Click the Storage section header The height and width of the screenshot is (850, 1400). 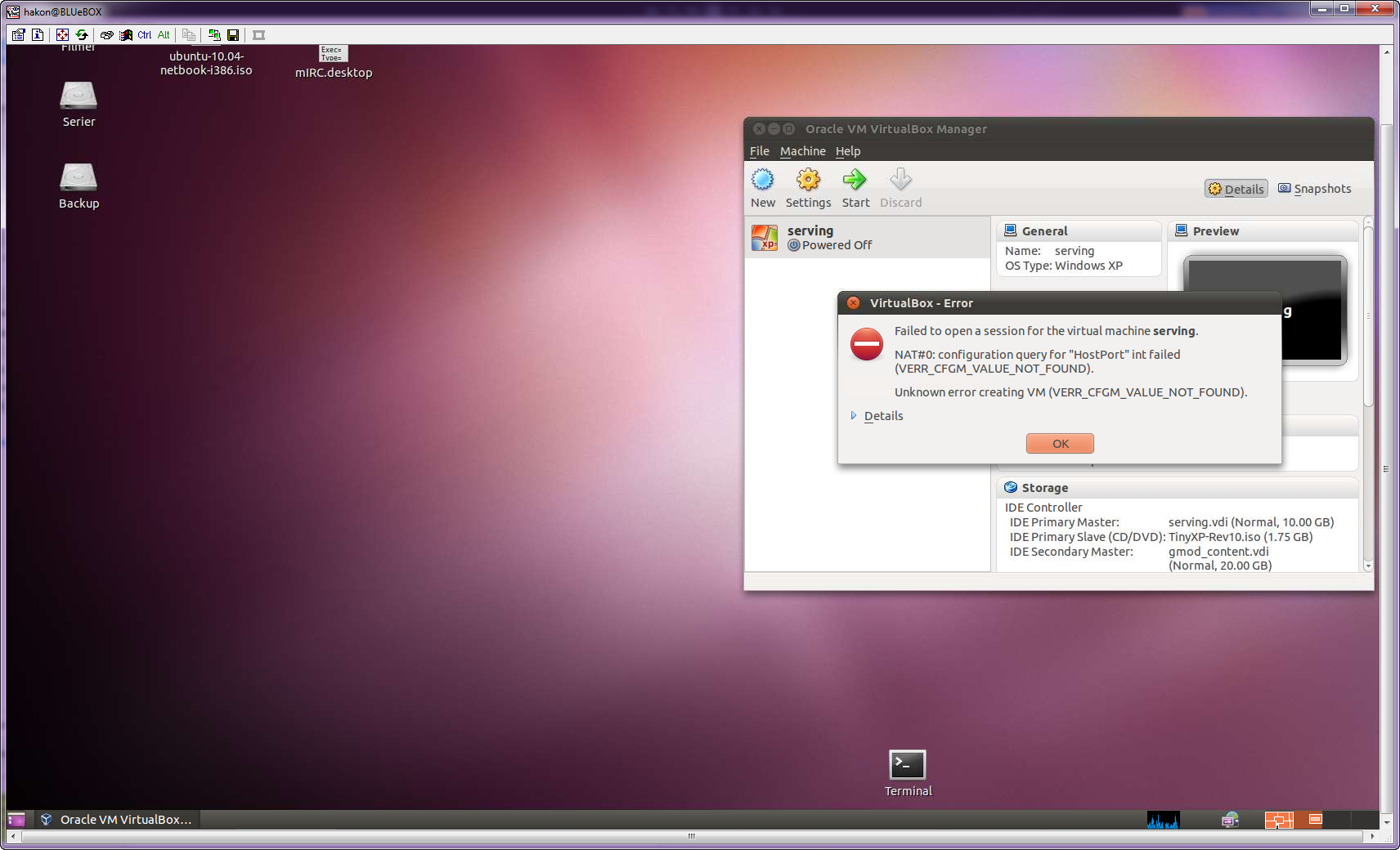click(1178, 488)
